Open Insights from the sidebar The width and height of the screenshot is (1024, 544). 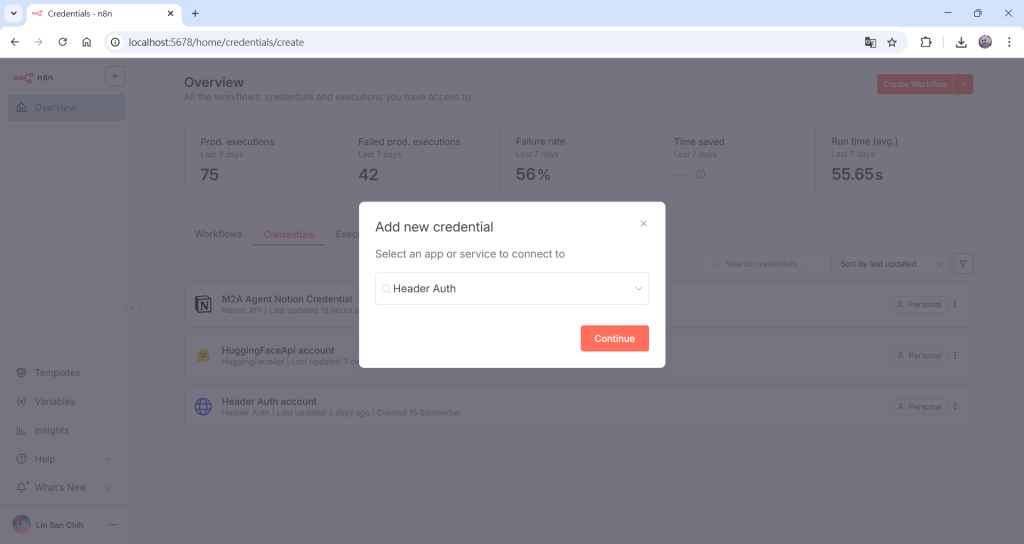click(x=52, y=430)
